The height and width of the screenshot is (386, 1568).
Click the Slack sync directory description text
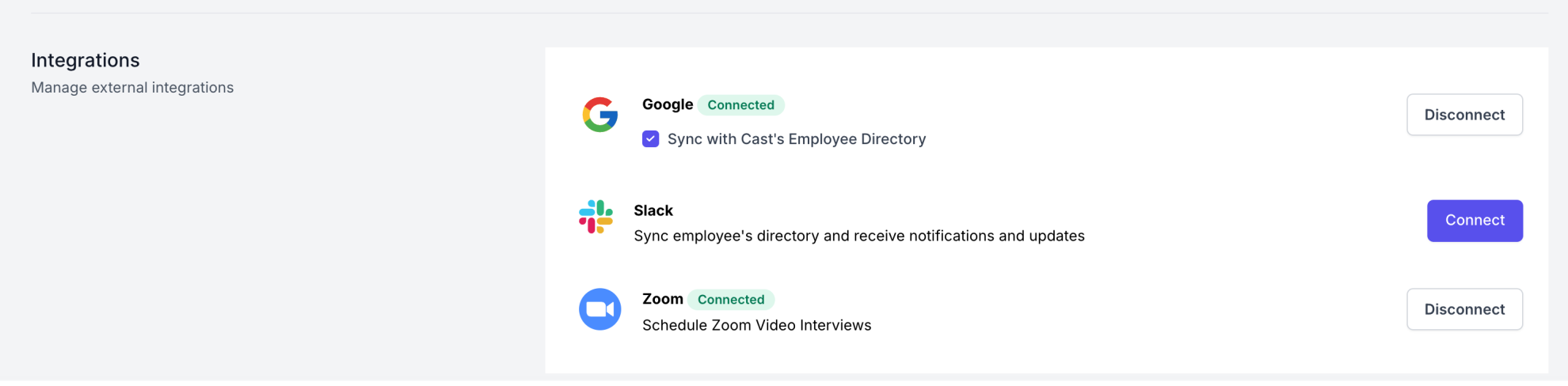pos(858,236)
